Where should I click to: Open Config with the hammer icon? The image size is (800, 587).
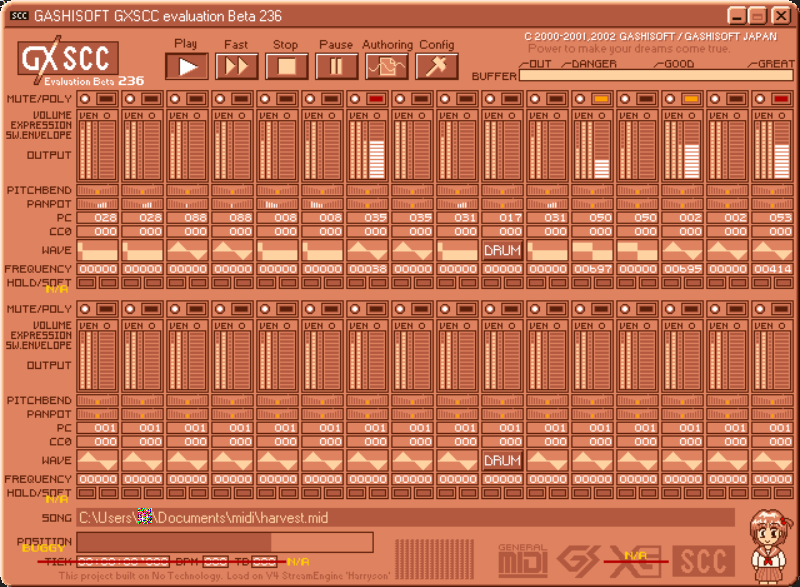pos(436,66)
